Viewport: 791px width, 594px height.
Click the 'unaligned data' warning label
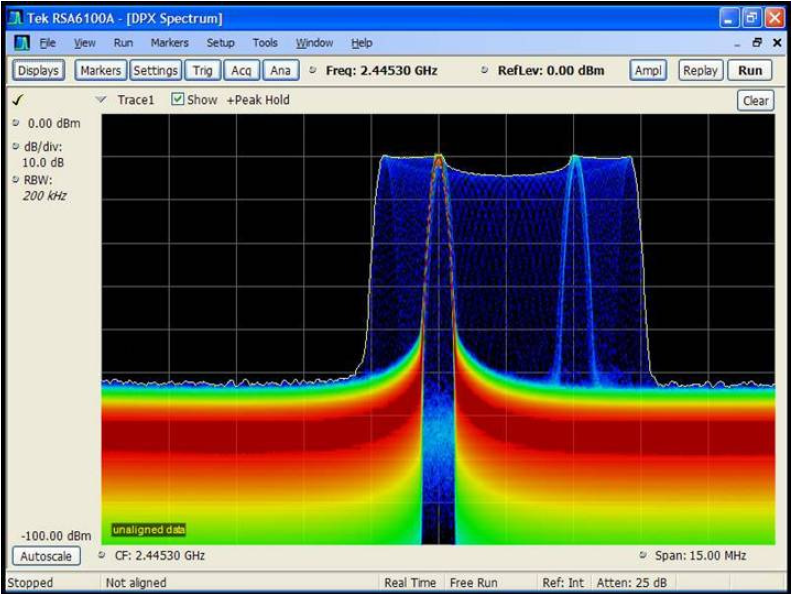(x=148, y=529)
